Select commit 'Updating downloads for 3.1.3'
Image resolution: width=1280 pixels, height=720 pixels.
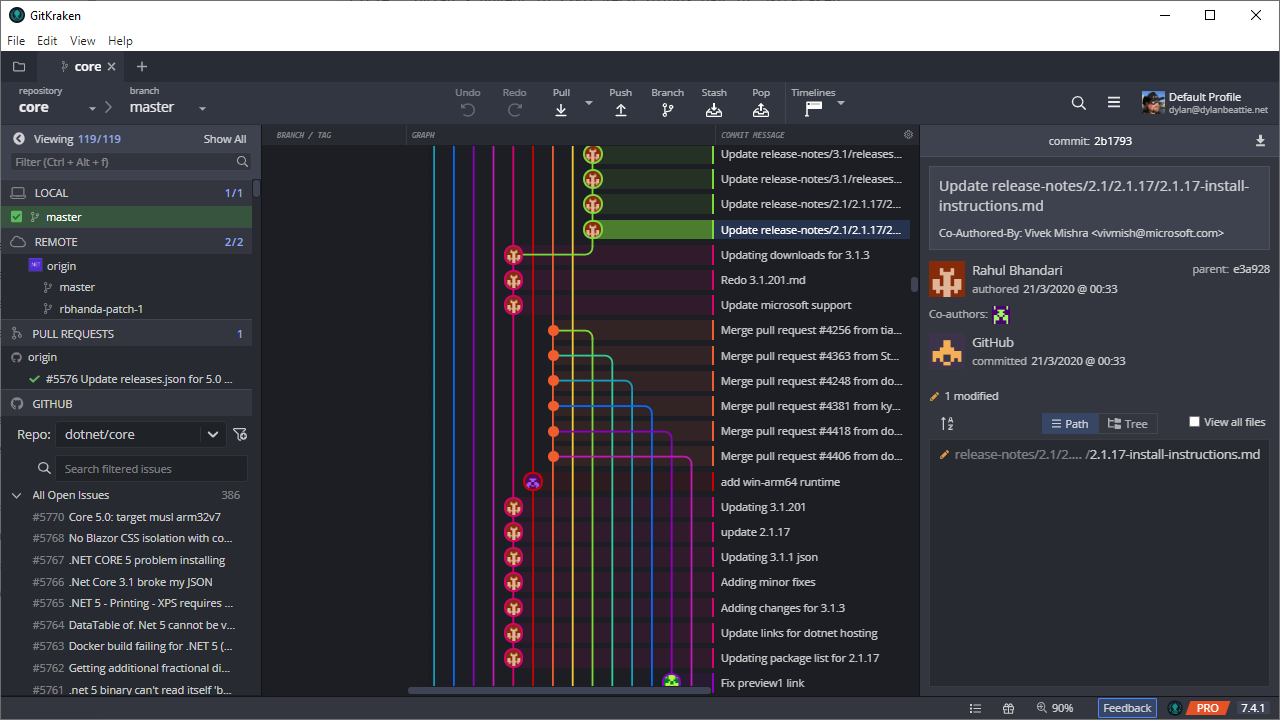(x=795, y=255)
